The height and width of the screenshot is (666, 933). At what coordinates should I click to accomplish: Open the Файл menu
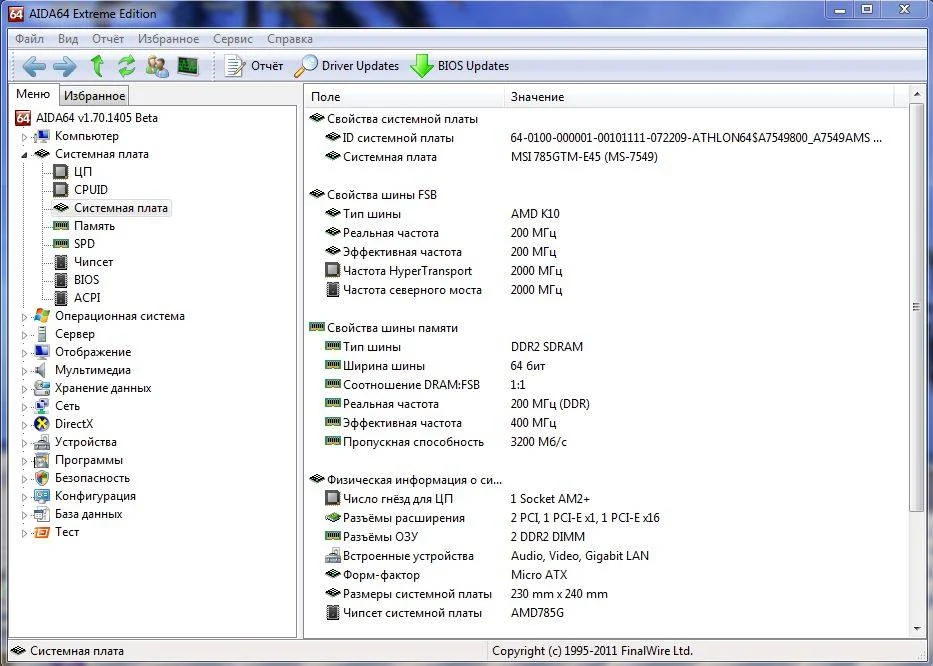click(29, 39)
